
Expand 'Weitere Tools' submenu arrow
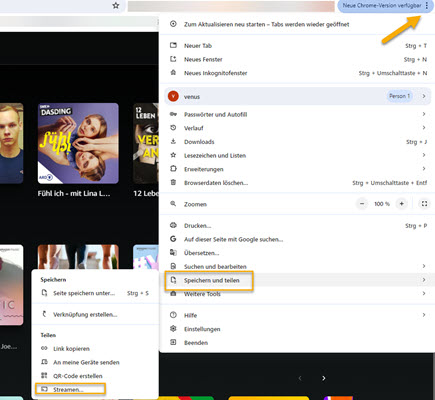424,294
